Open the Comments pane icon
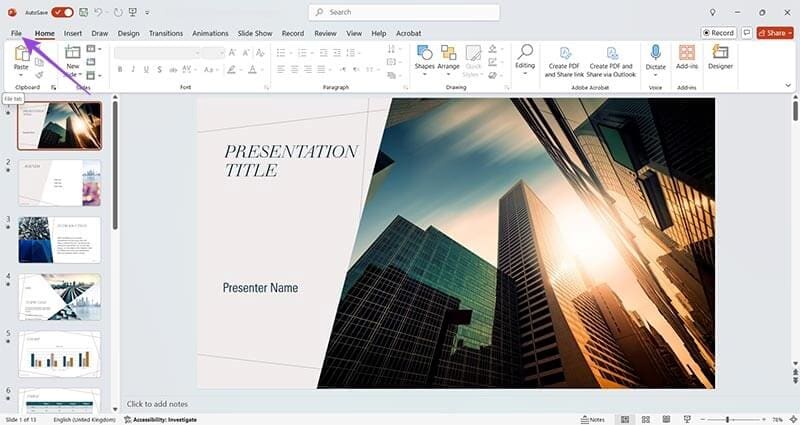800x425 pixels. tap(746, 33)
